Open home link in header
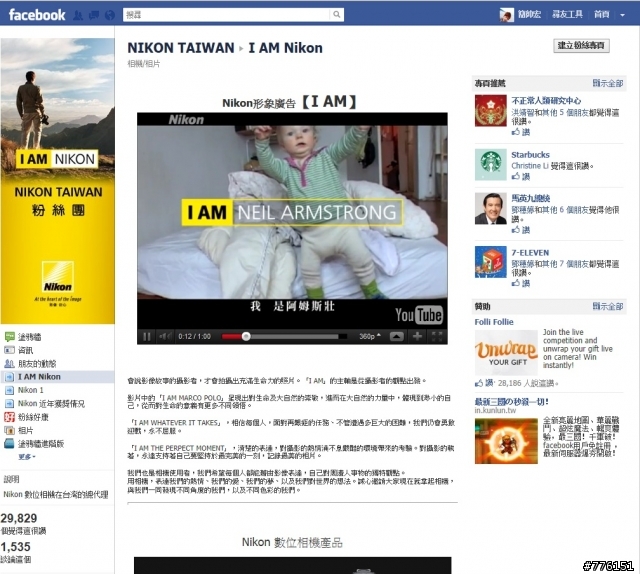The image size is (640, 574). pyautogui.click(x=602, y=15)
